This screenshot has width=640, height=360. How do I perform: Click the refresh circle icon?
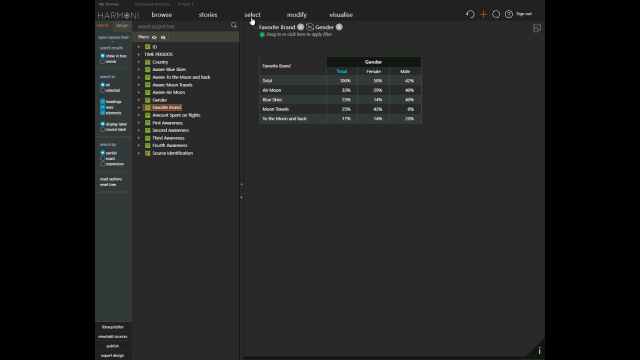(496, 14)
